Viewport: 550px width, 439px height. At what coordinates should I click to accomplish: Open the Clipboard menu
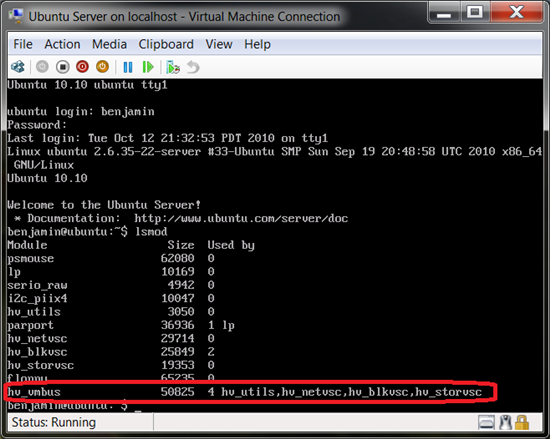166,45
